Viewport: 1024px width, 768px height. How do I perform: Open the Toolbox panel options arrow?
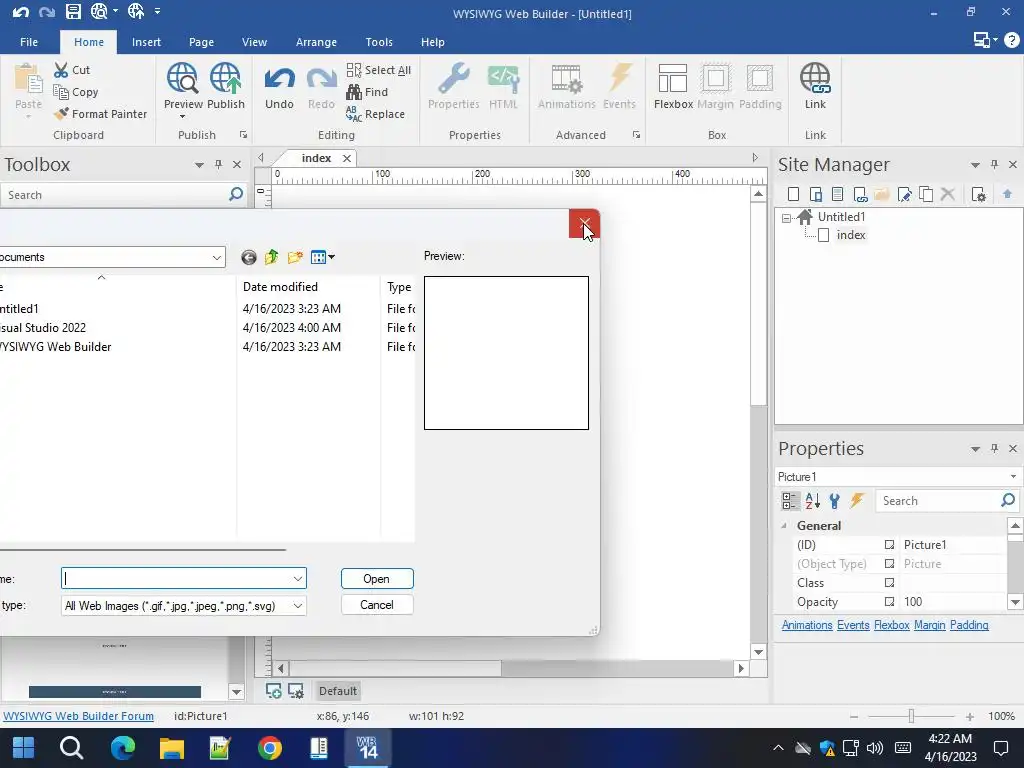(x=199, y=165)
